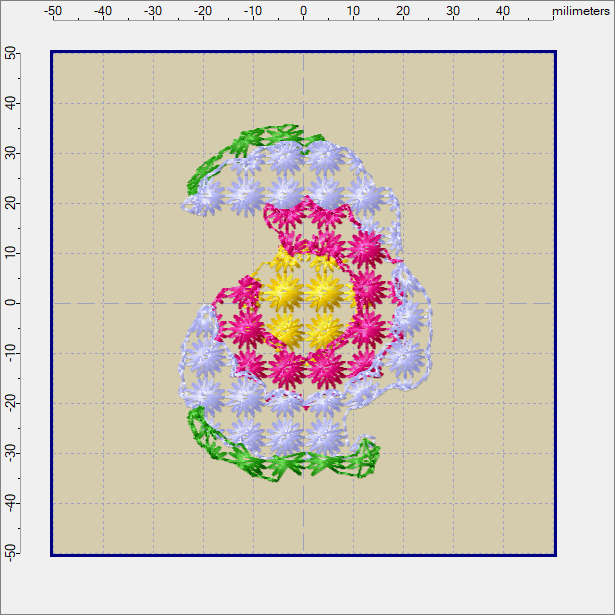Click the -50 mark on the vertical ruler
This screenshot has height=615, width=615.
click(9, 553)
